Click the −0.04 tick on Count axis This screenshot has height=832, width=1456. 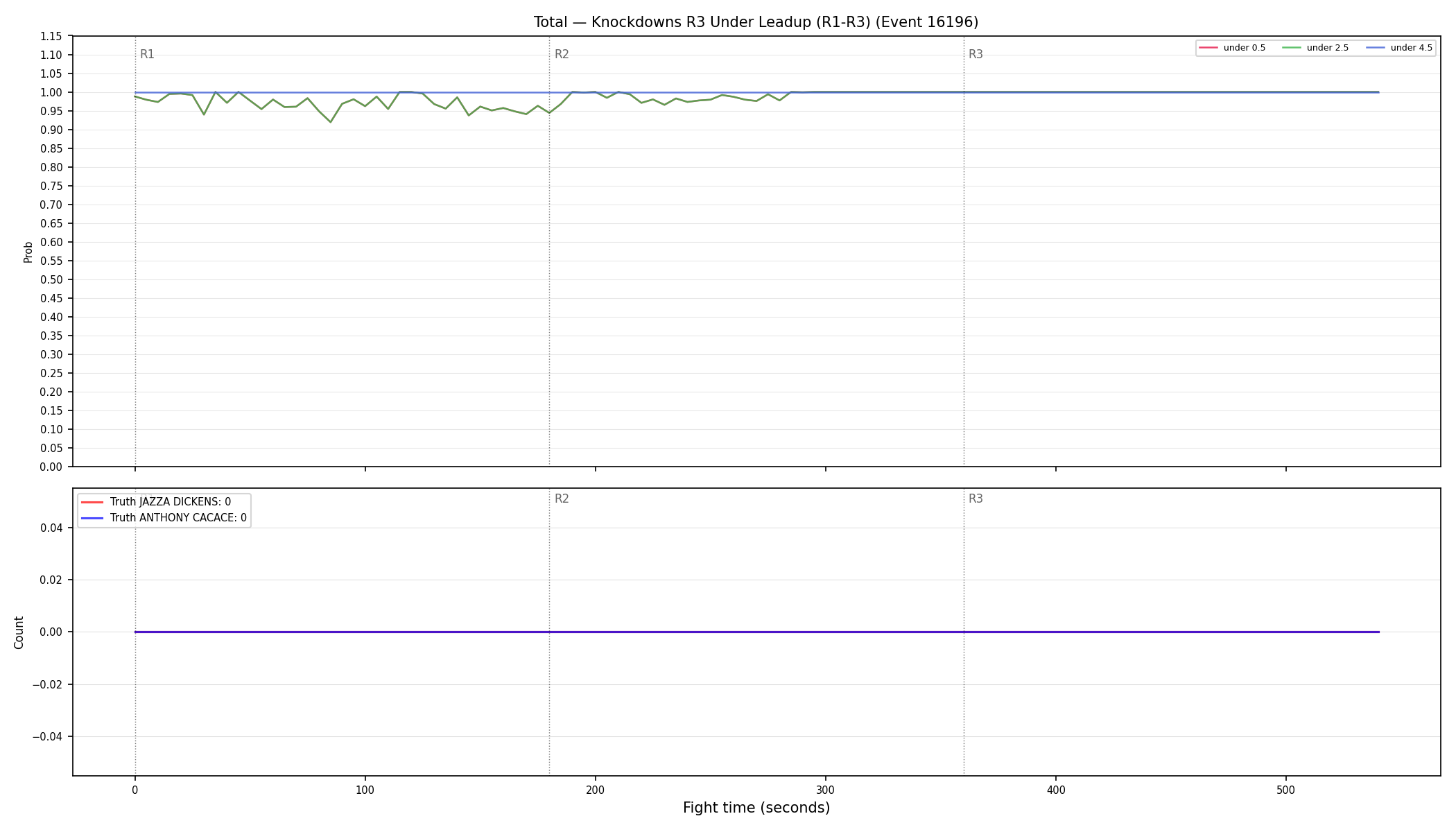tap(47, 737)
